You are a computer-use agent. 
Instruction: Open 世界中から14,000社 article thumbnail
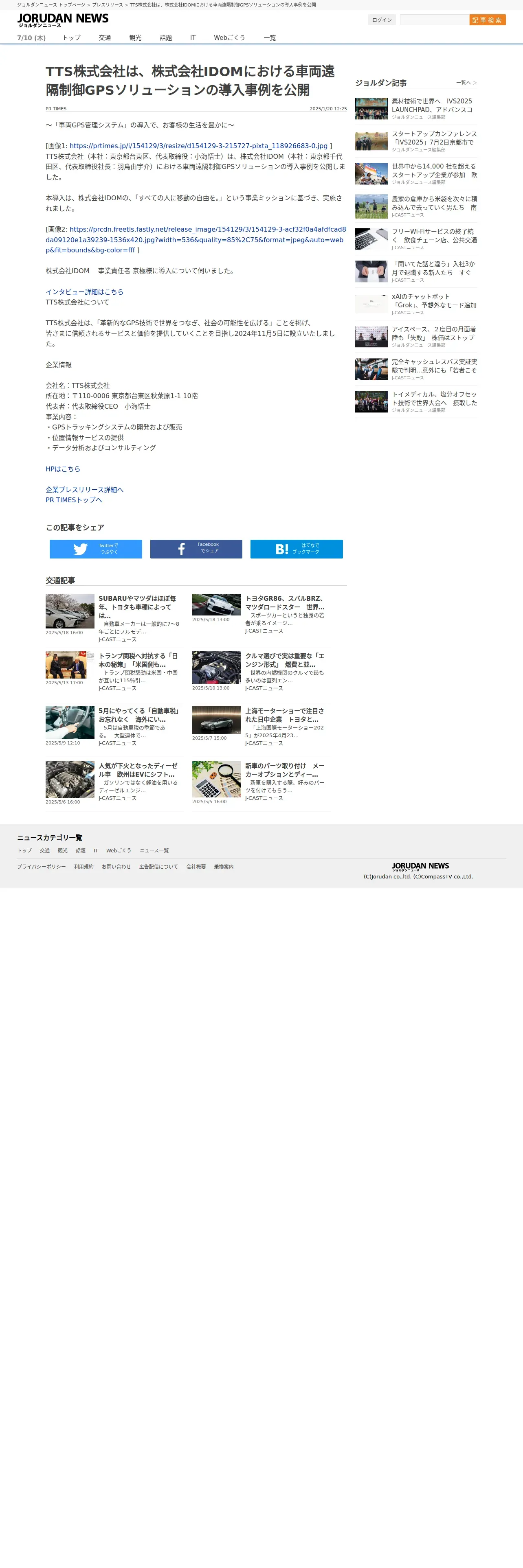(371, 173)
